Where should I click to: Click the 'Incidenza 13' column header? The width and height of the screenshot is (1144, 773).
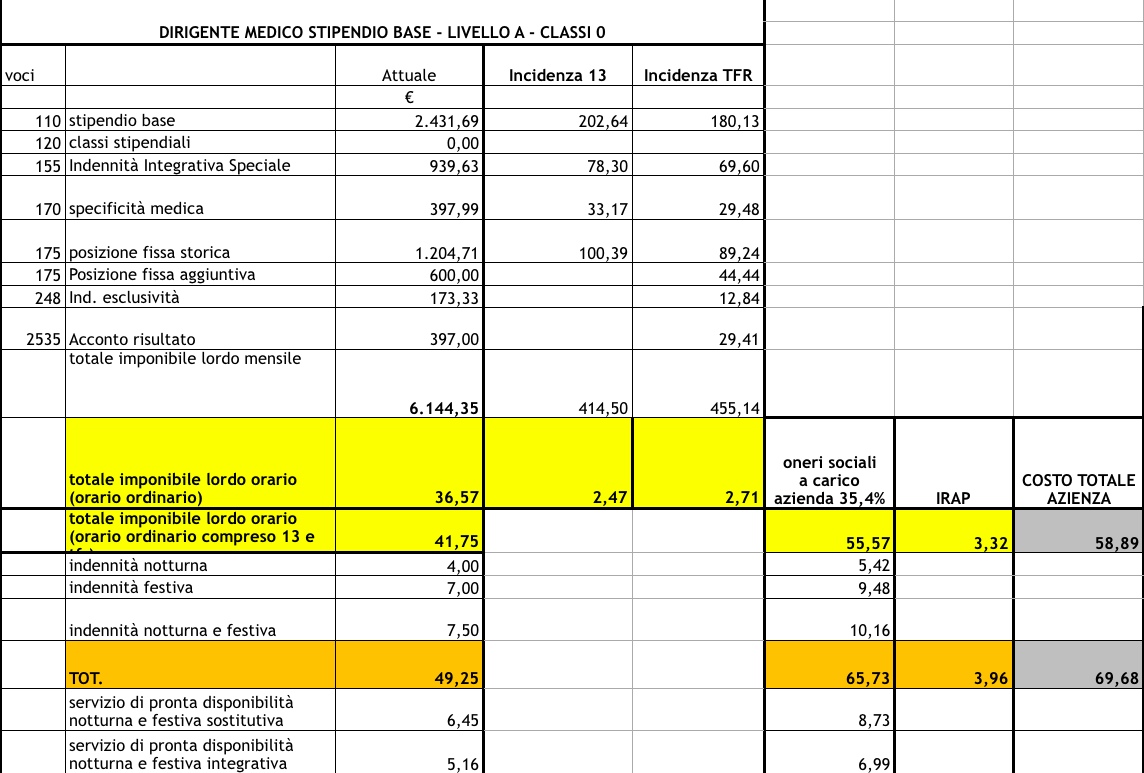(557, 75)
